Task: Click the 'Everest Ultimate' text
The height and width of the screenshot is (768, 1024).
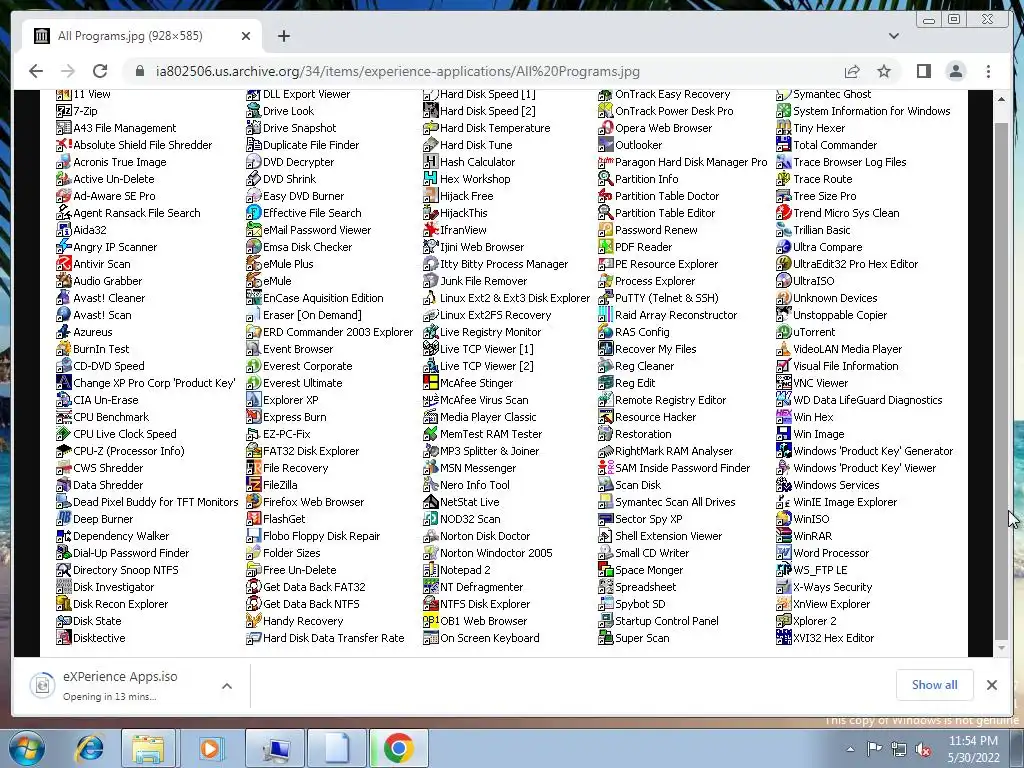Action: tap(302, 383)
